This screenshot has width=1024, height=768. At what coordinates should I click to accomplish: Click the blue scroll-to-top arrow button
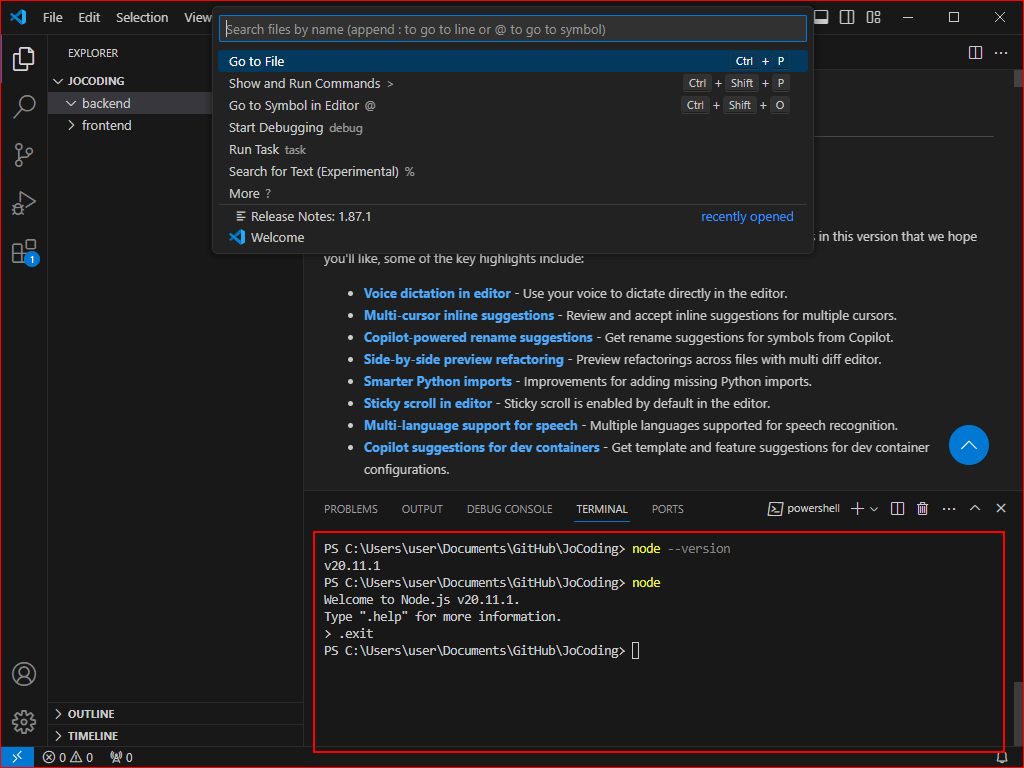coord(968,445)
